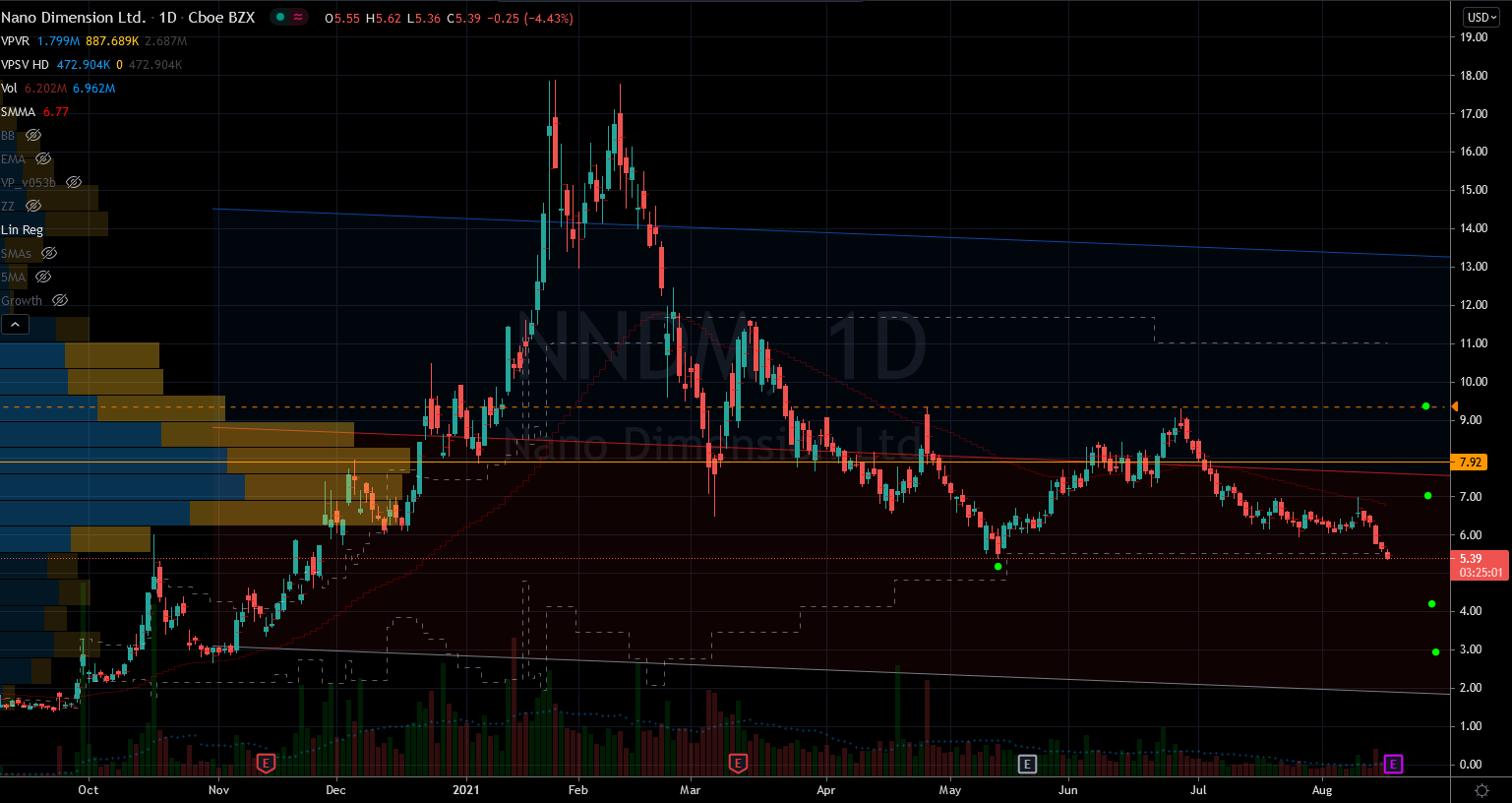Screen dimensions: 1512x803
Task: Select the Lin Reg indicator label
Action: [x=23, y=230]
